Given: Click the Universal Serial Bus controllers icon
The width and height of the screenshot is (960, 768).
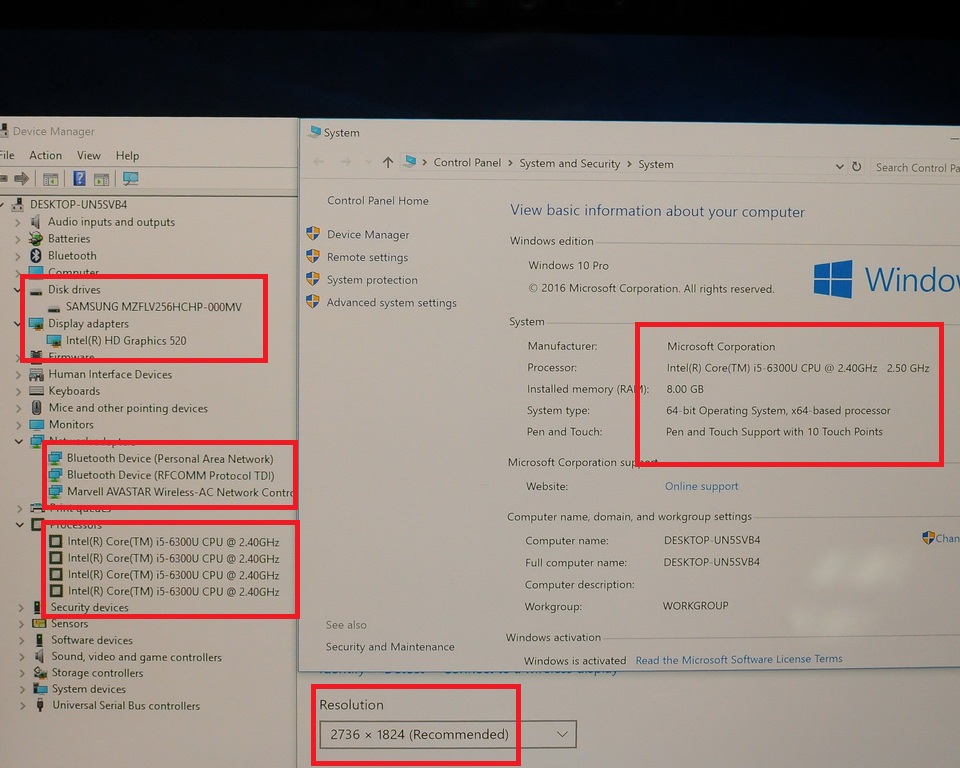Looking at the screenshot, I should tap(40, 705).
